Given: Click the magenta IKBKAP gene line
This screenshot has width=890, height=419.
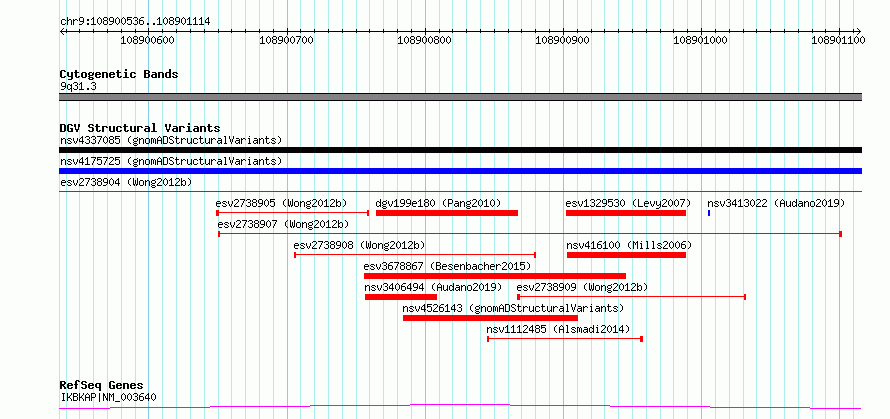Looking at the screenshot, I should (460, 407).
